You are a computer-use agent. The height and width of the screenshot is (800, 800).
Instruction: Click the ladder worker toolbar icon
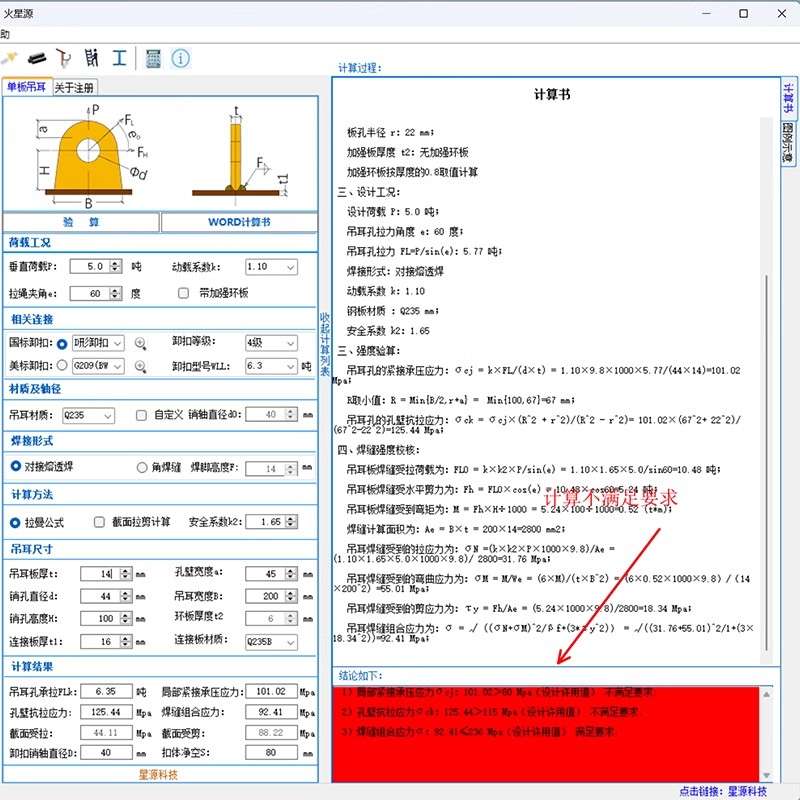coord(91,58)
